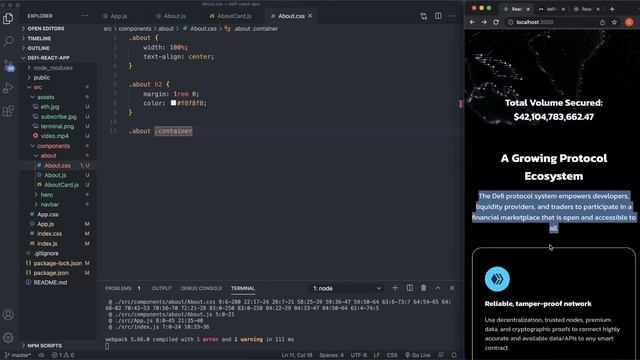Expand the navbar folder

49,204
